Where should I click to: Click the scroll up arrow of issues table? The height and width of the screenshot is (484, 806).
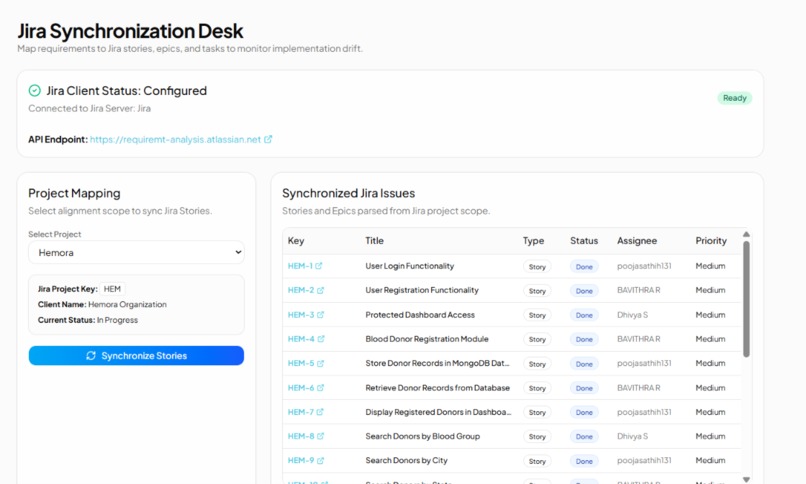point(746,234)
